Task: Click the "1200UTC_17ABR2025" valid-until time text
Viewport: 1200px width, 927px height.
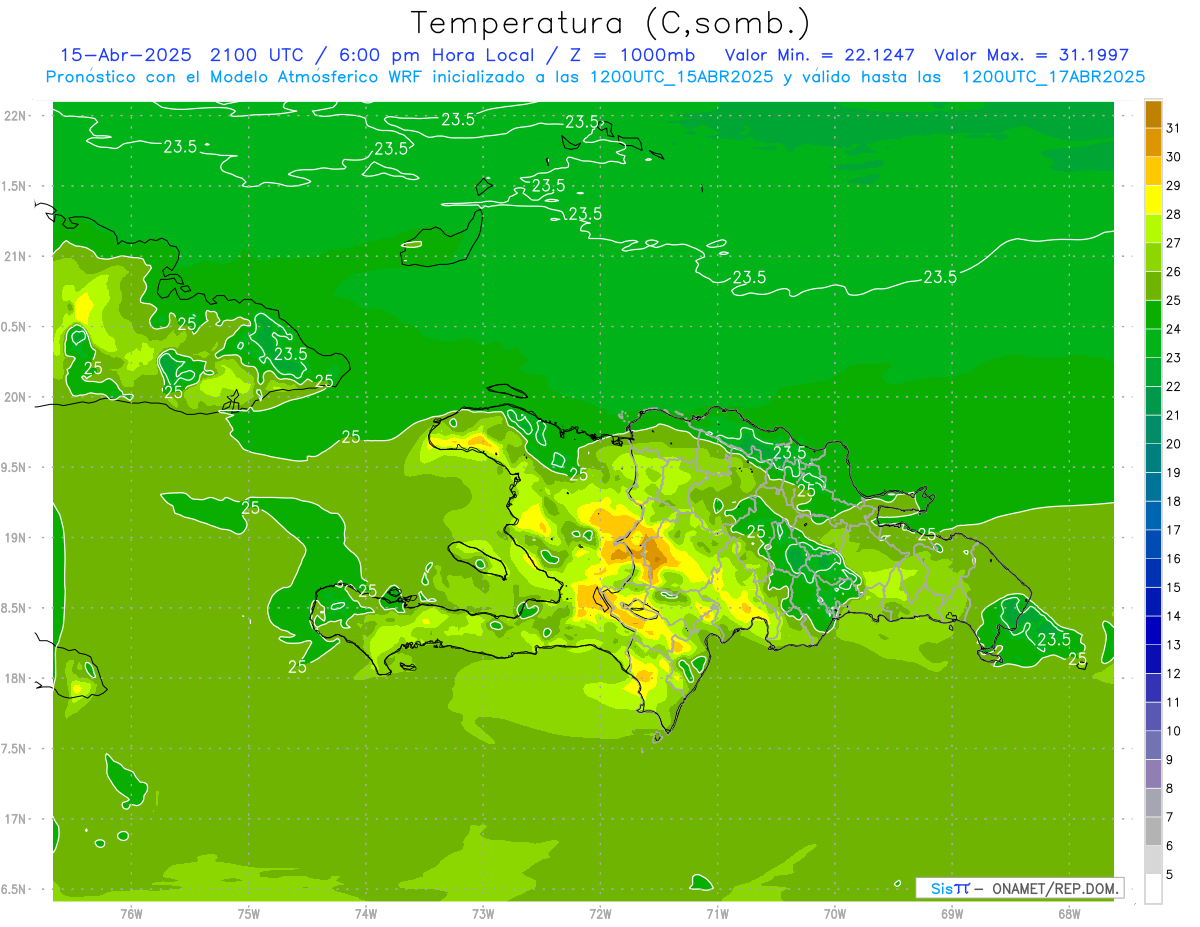Action: (x=1053, y=77)
